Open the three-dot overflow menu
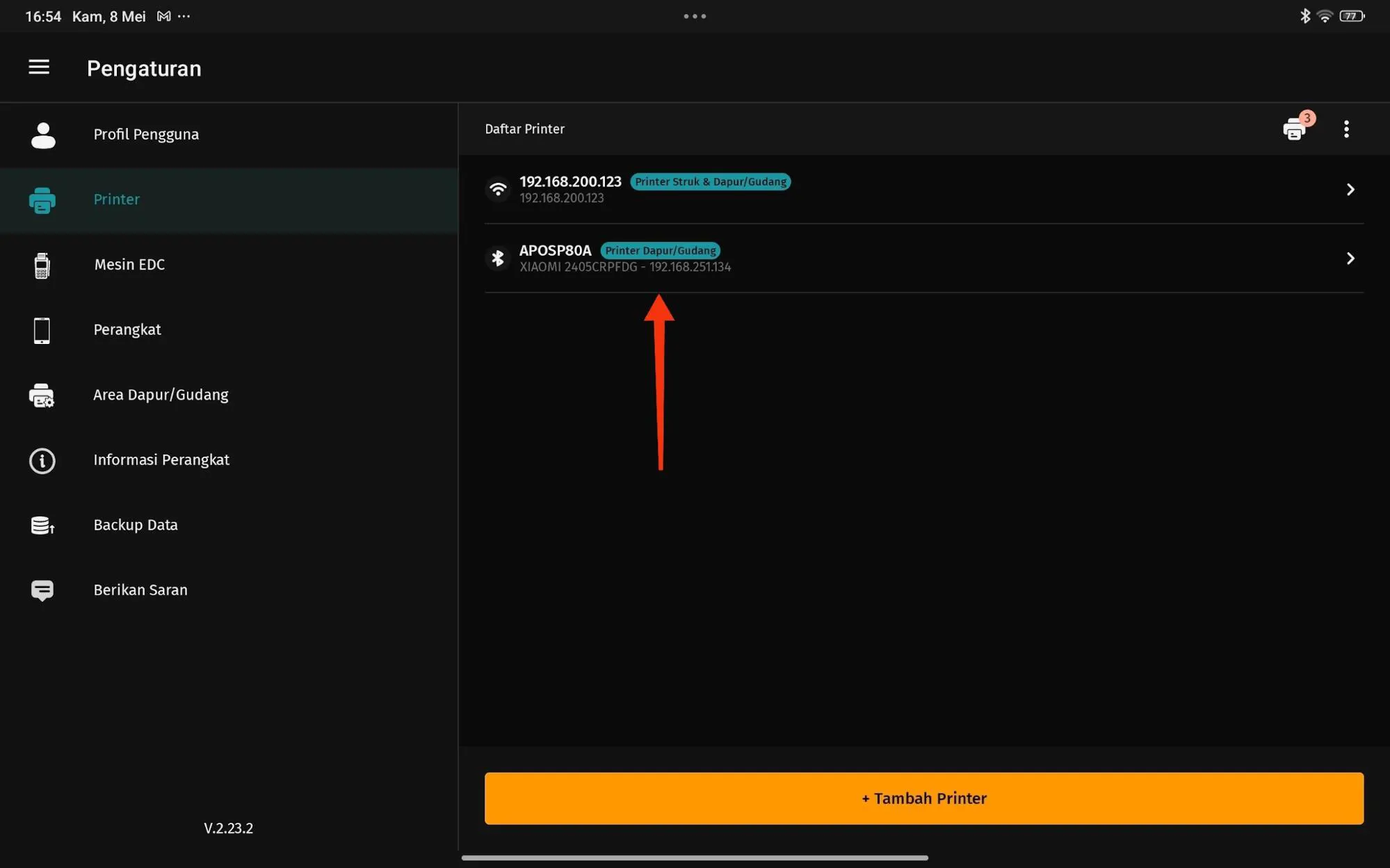This screenshot has height=868, width=1390. (x=1346, y=129)
